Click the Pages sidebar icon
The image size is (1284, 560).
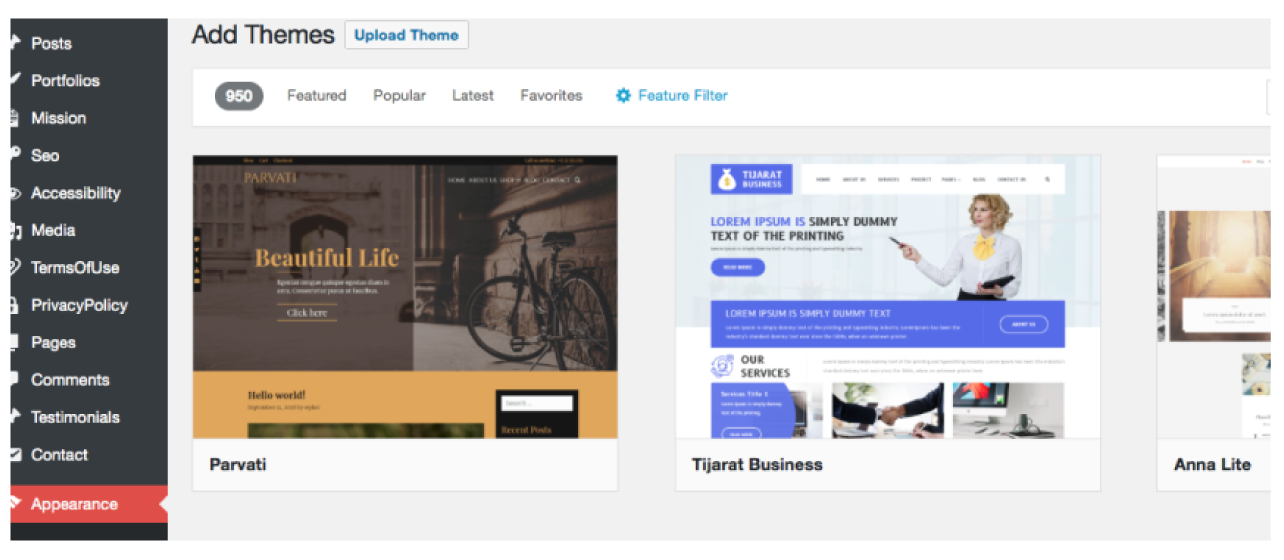pyautogui.click(x=15, y=342)
